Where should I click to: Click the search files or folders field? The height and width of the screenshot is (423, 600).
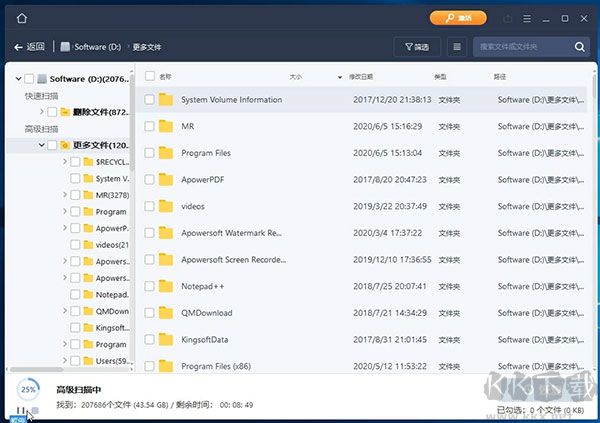click(x=520, y=47)
